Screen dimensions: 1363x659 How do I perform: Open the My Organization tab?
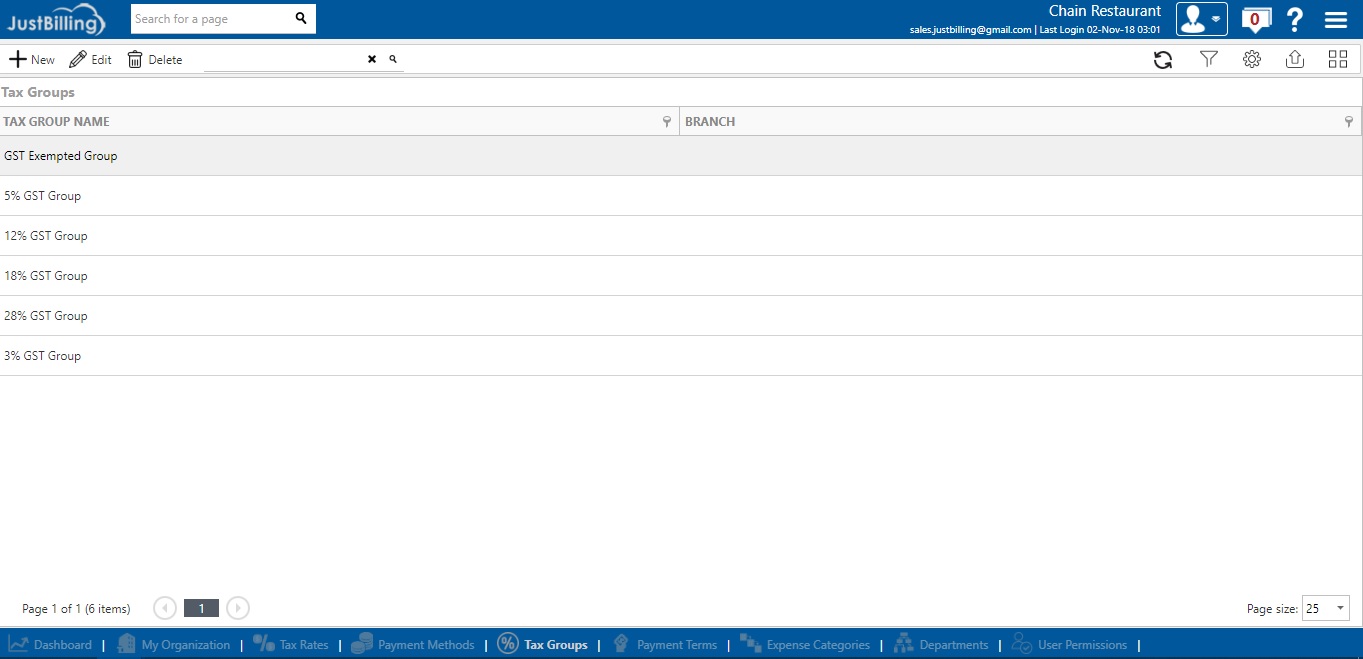[173, 645]
